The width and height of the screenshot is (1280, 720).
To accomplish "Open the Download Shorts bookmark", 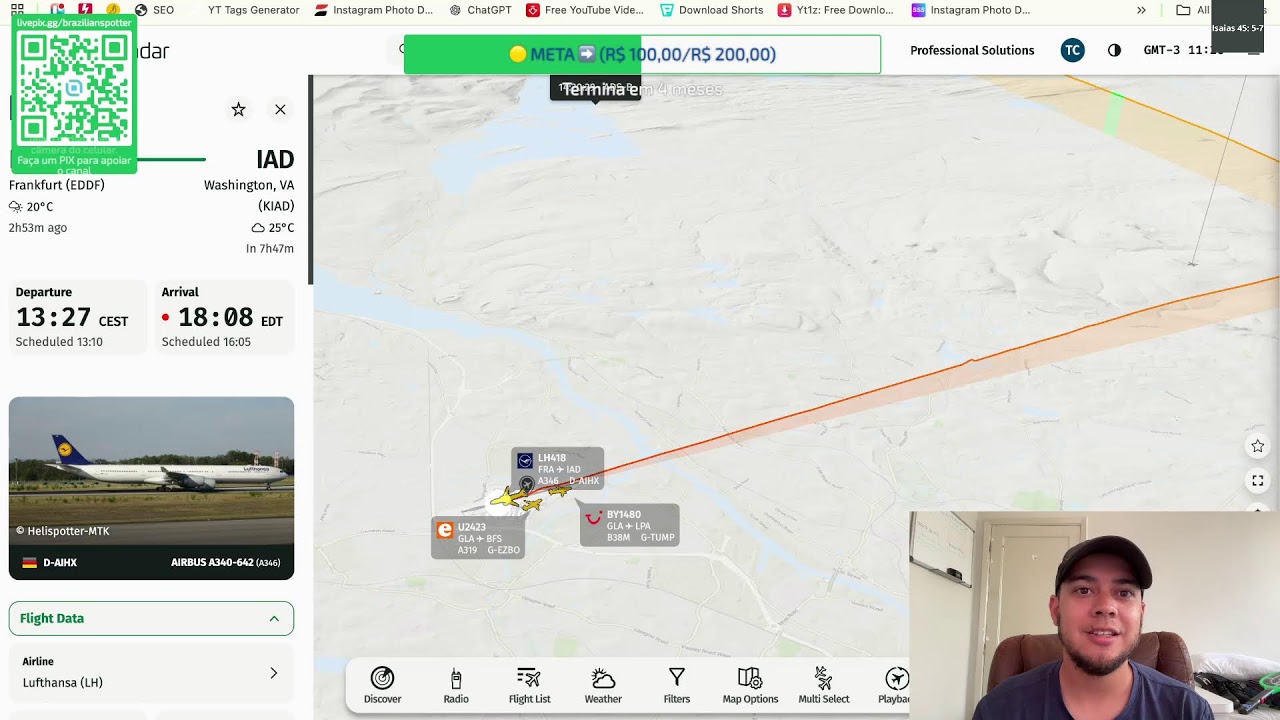I will click(711, 10).
